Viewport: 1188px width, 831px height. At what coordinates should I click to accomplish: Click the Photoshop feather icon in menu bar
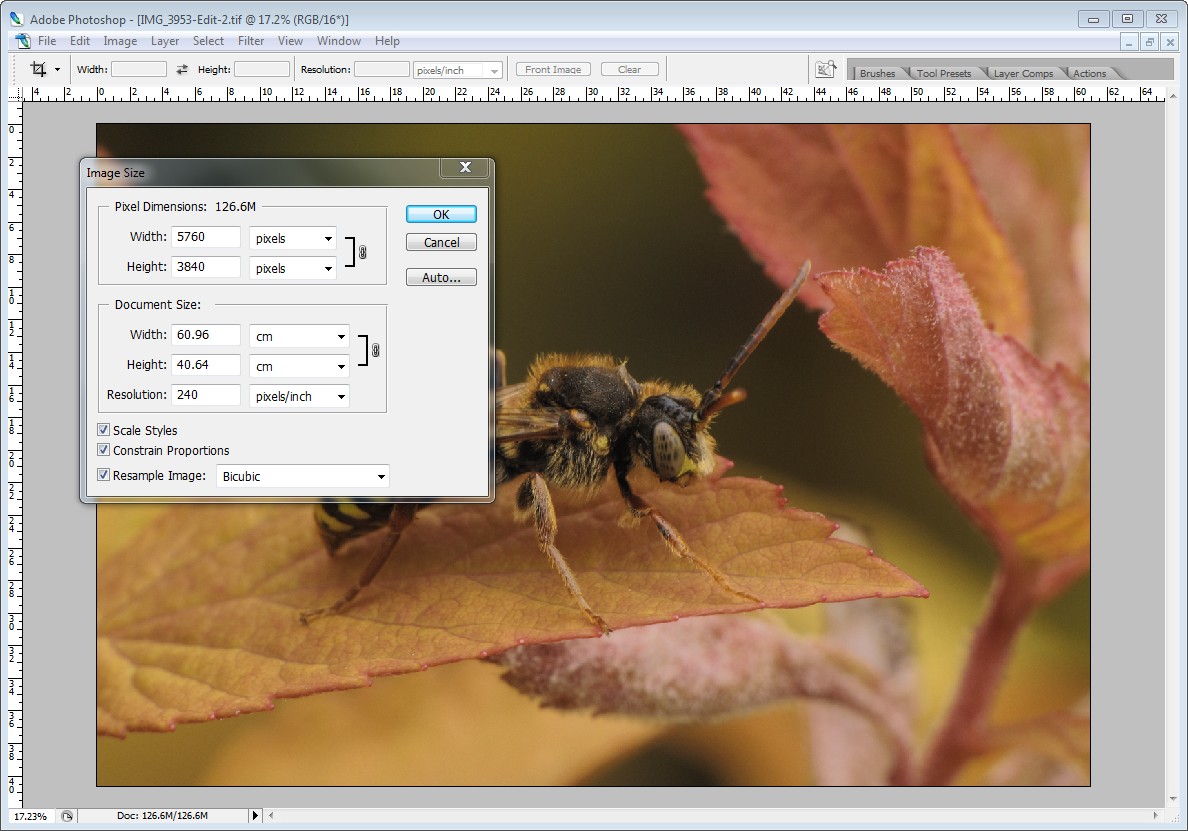(22, 41)
